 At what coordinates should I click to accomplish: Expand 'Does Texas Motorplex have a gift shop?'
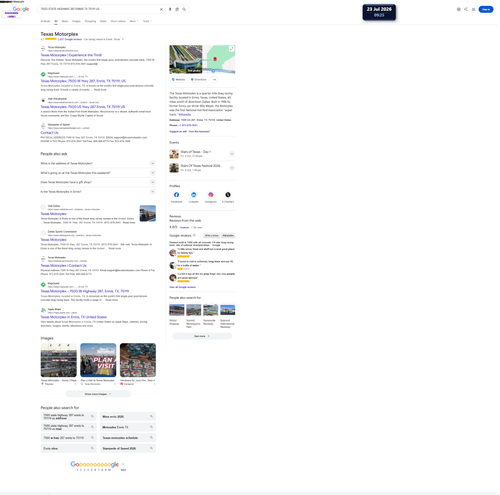pyautogui.click(x=152, y=182)
